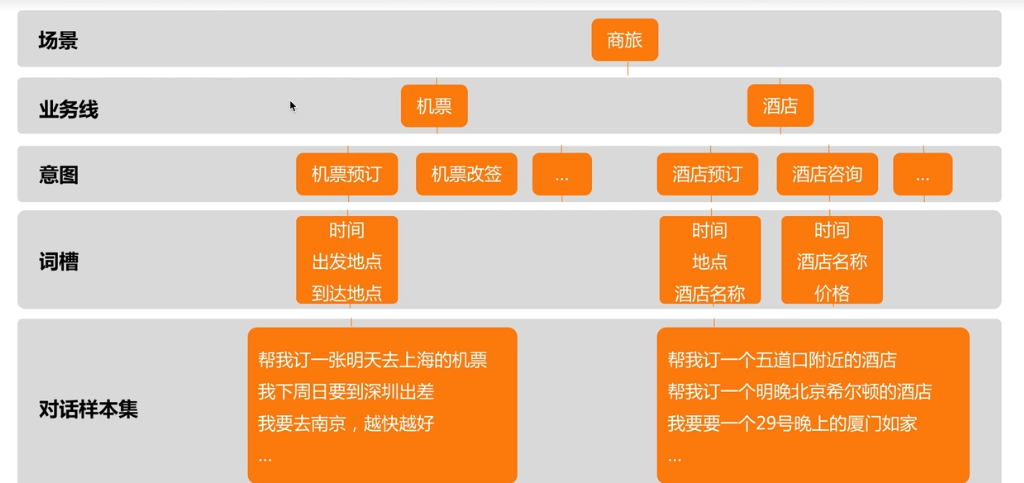Click 价格 slot text
1024x483 pixels.
pyautogui.click(x=832, y=294)
